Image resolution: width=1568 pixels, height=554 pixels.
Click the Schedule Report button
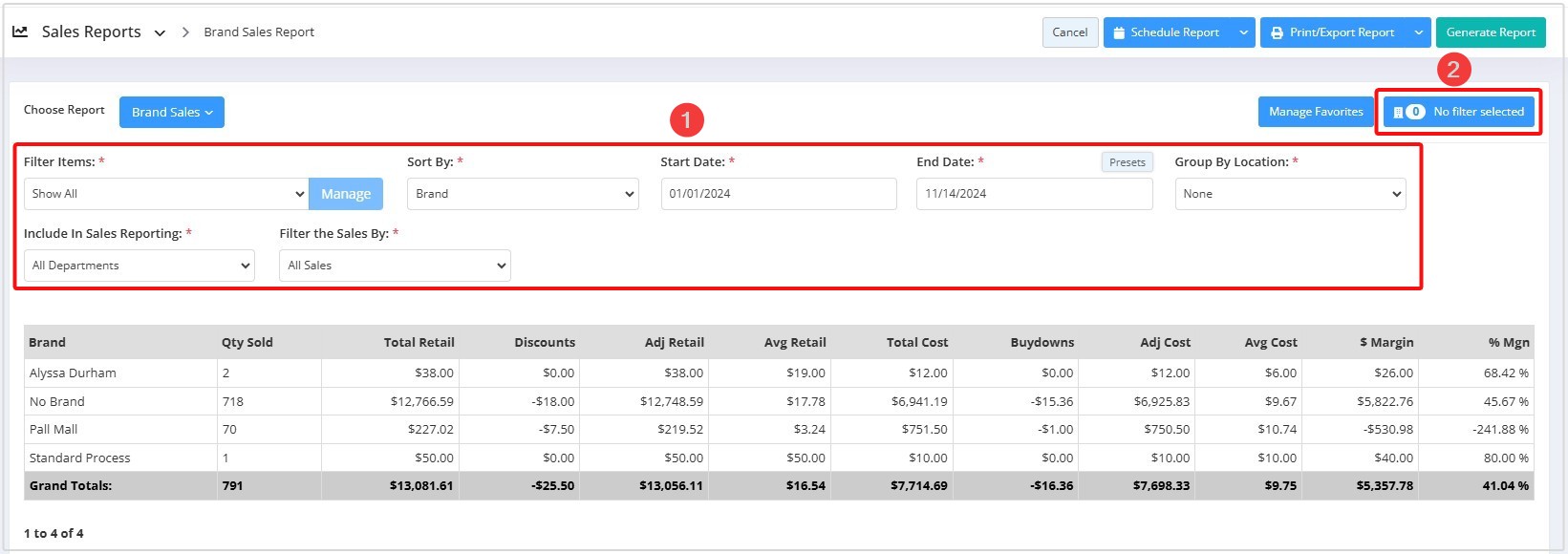[1167, 32]
